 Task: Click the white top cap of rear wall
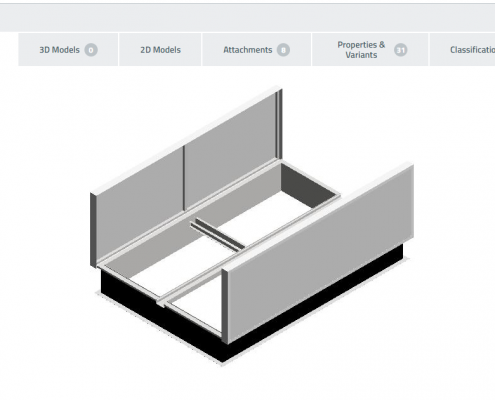tap(187, 140)
